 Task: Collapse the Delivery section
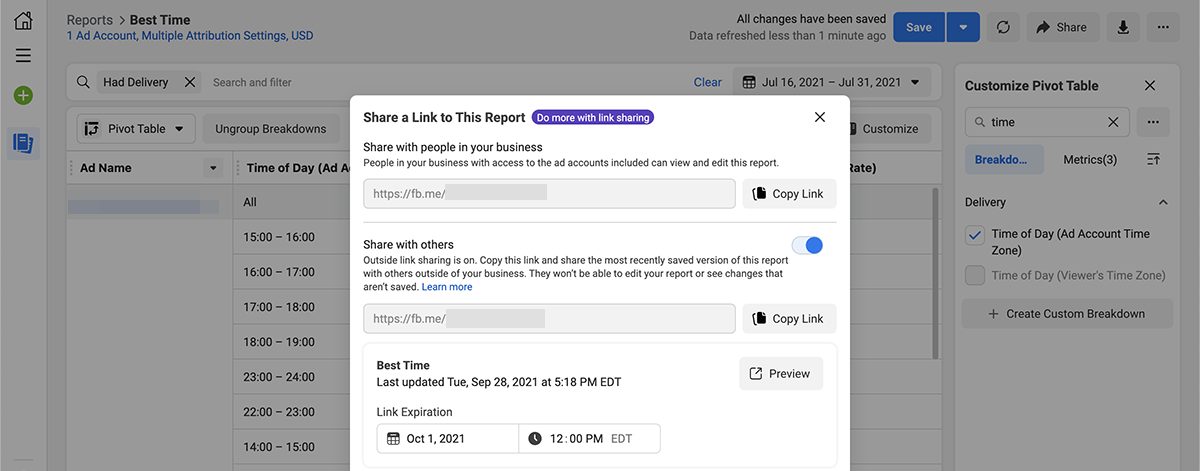click(1162, 202)
